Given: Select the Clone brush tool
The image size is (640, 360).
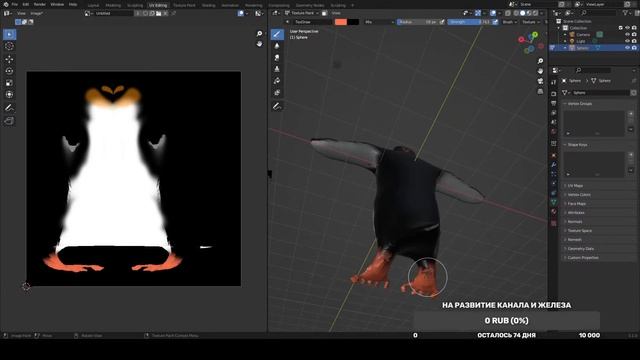Looking at the screenshot, I should (x=277, y=69).
